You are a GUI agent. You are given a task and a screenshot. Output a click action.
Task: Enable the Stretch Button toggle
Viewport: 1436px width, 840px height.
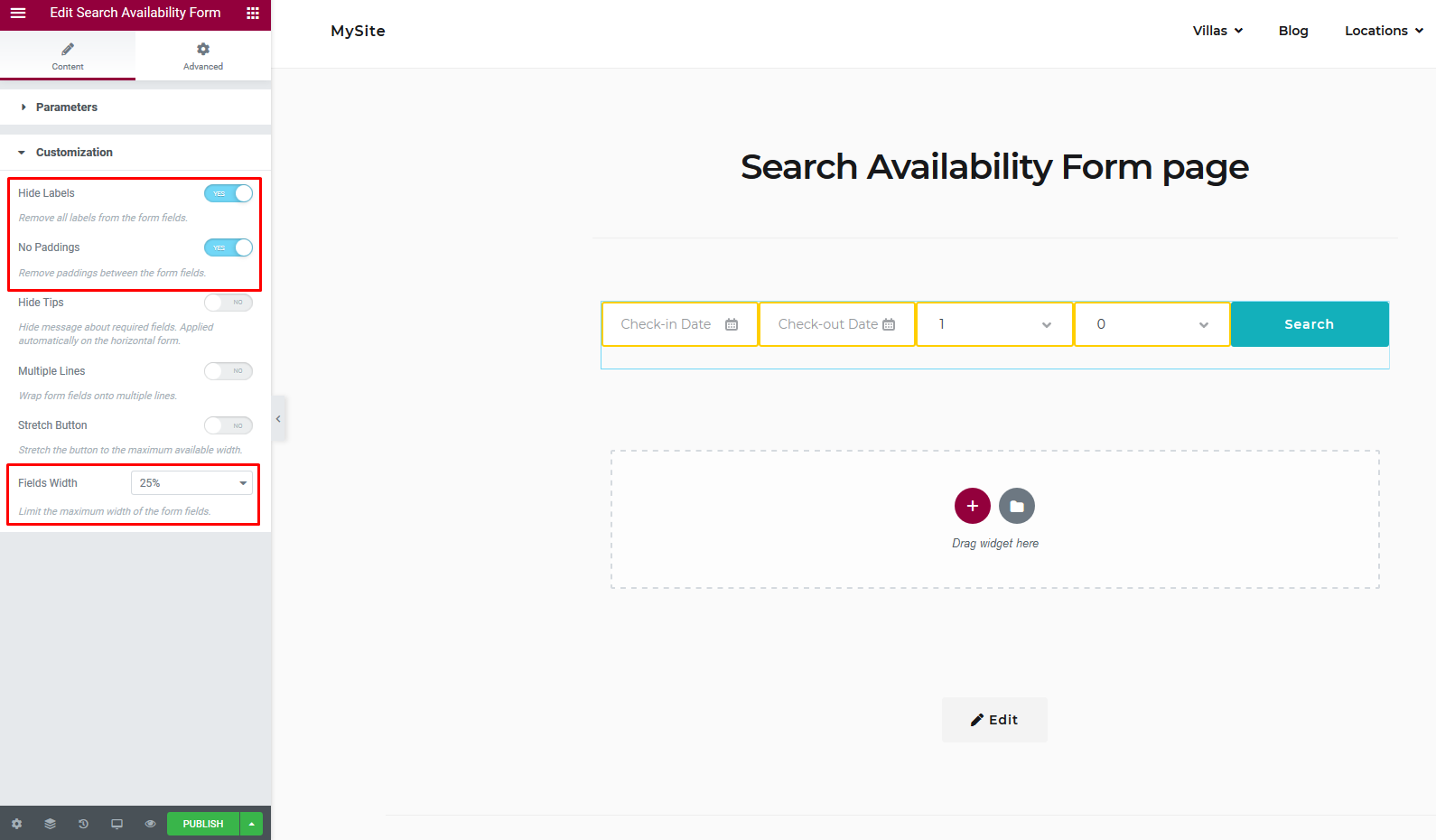point(228,425)
